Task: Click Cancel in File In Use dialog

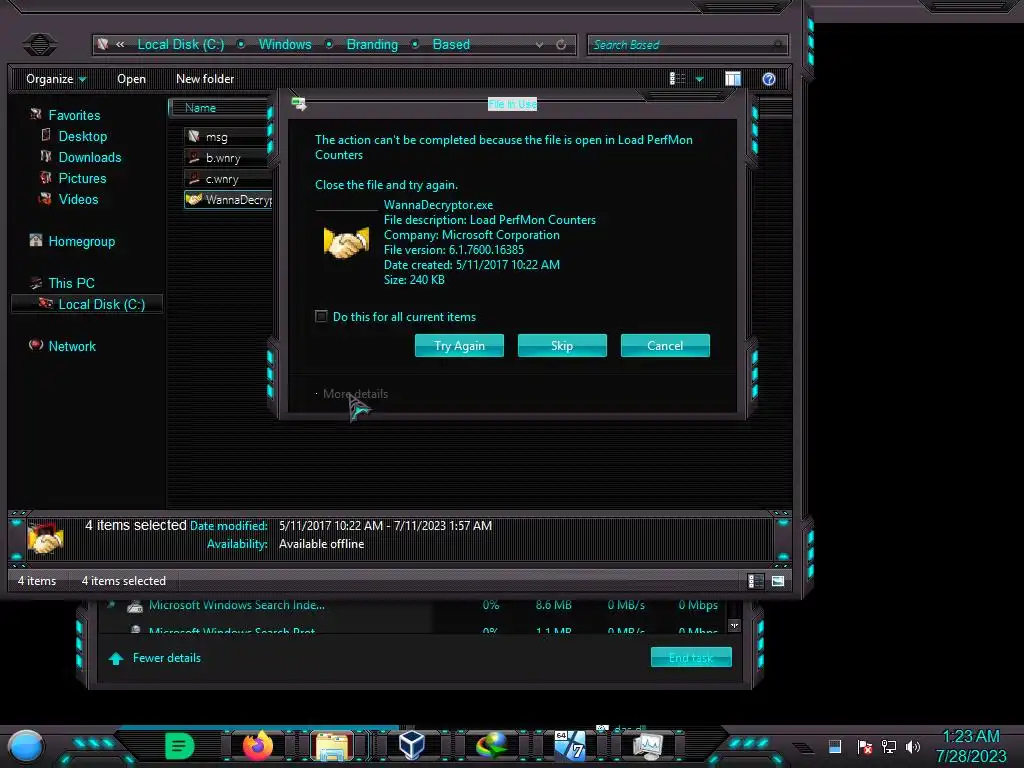Action: coord(665,345)
